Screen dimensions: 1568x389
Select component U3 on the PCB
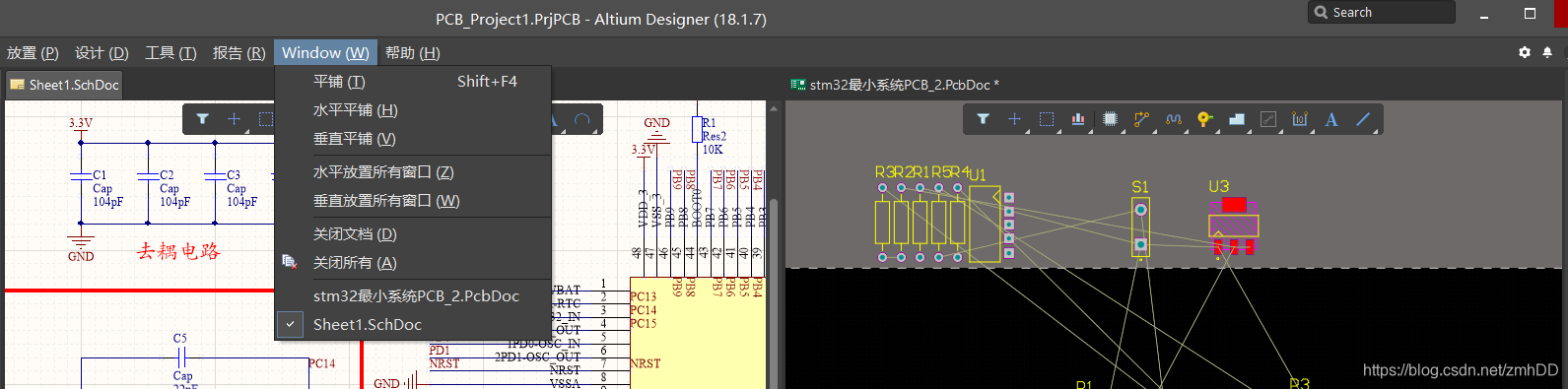(1233, 227)
